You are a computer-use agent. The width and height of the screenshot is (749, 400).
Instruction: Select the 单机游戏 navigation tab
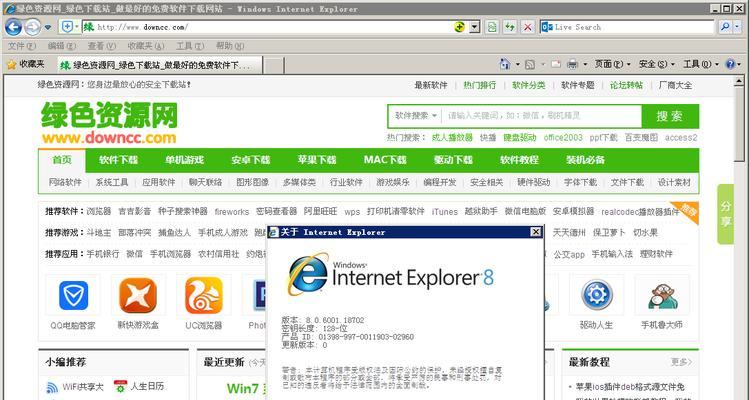point(184,160)
